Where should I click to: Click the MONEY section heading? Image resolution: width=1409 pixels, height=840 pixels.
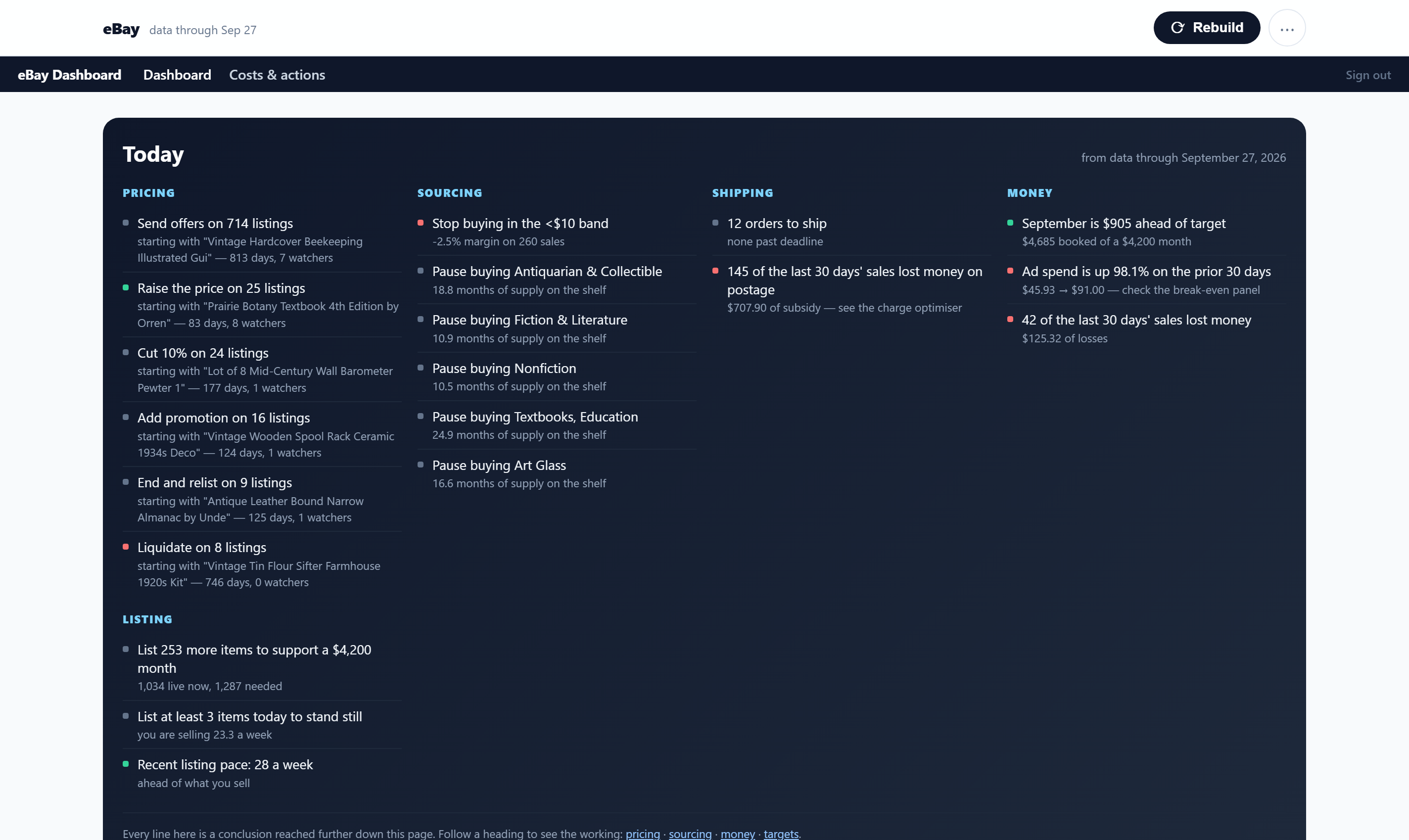[x=1029, y=193]
